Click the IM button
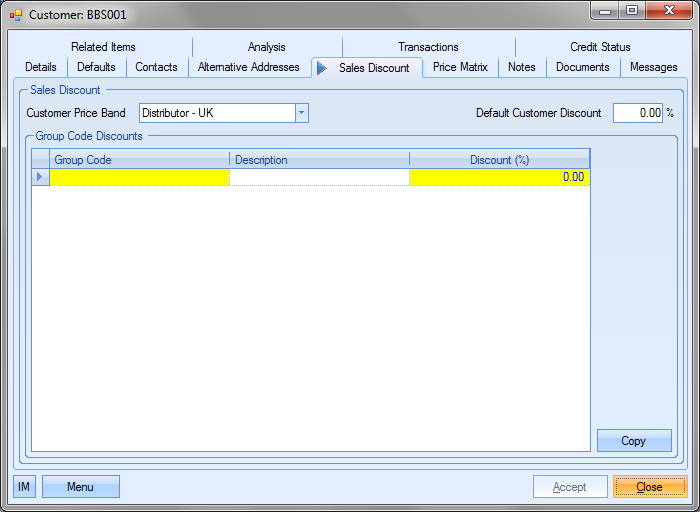 coord(24,487)
